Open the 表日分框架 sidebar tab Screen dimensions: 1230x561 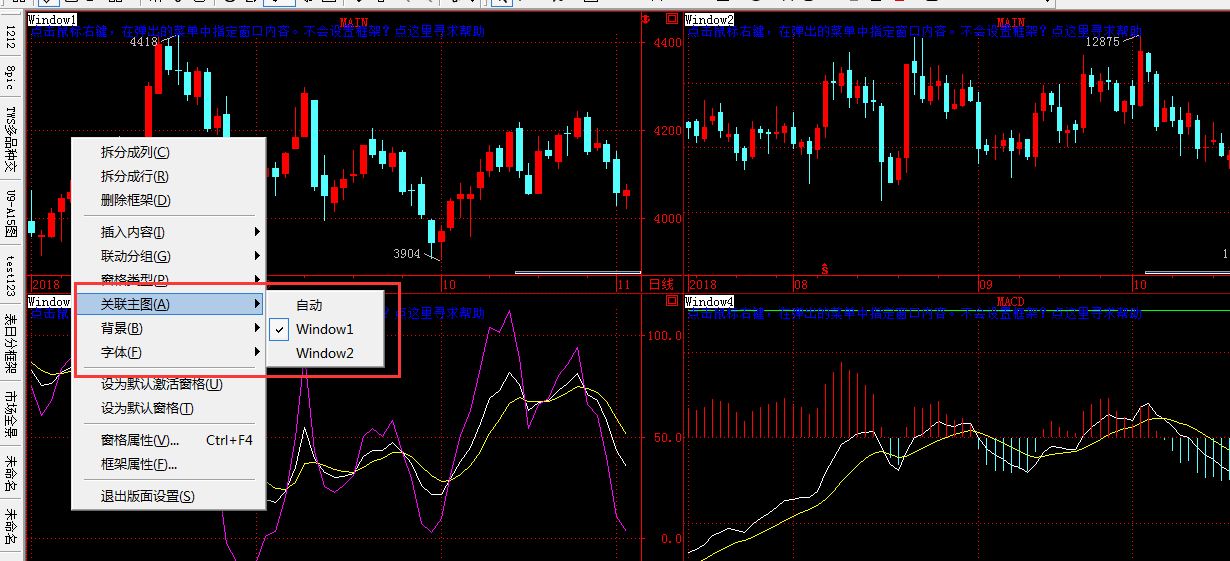click(10, 343)
